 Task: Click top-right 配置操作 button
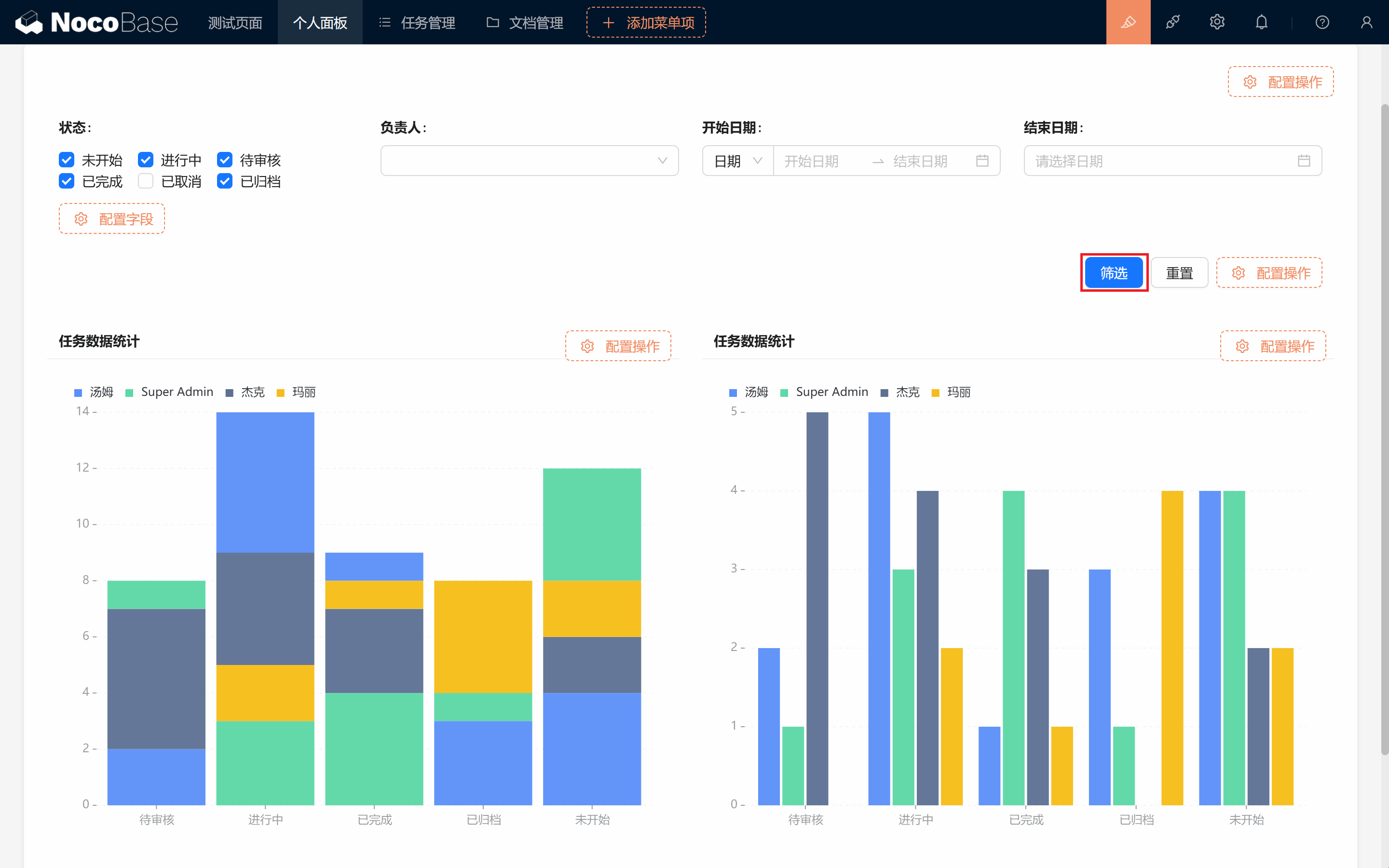point(1280,82)
